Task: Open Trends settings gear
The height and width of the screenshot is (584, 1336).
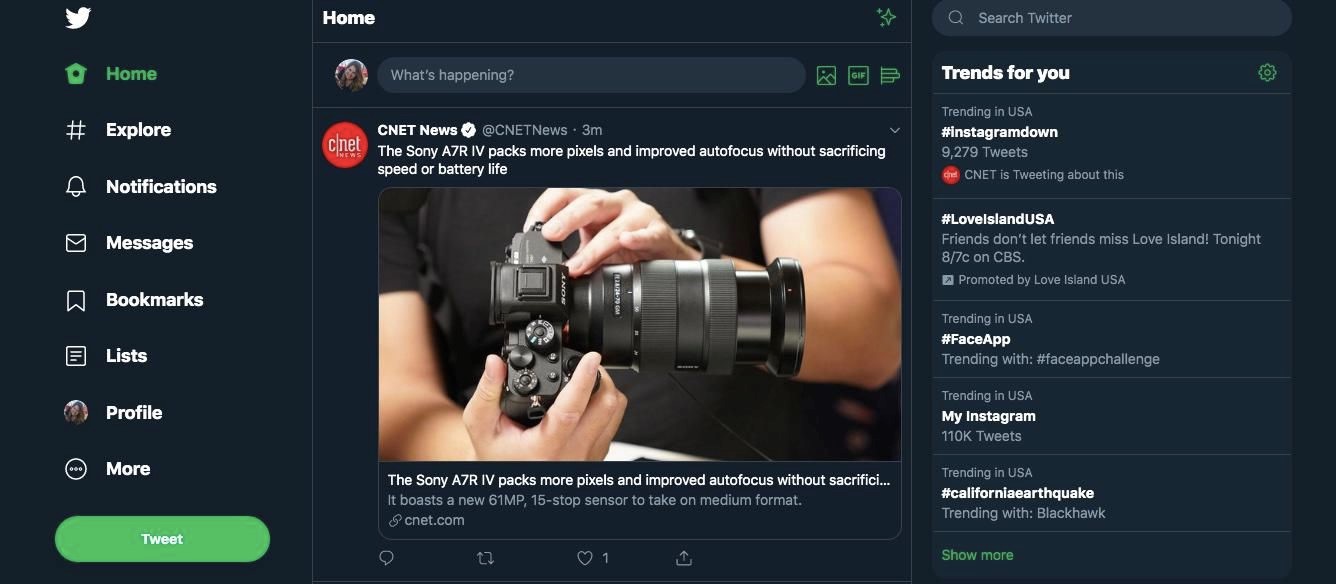Action: tap(1267, 73)
